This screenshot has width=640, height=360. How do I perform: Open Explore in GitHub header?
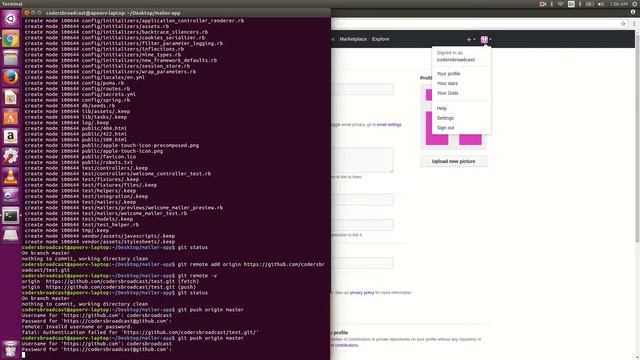point(380,39)
